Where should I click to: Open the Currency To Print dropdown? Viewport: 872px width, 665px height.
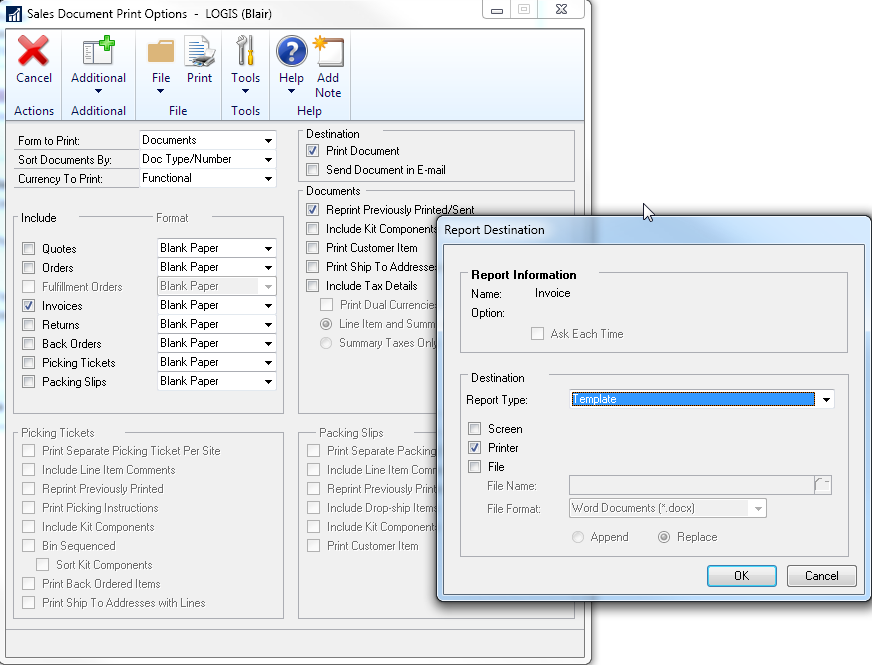pos(268,179)
